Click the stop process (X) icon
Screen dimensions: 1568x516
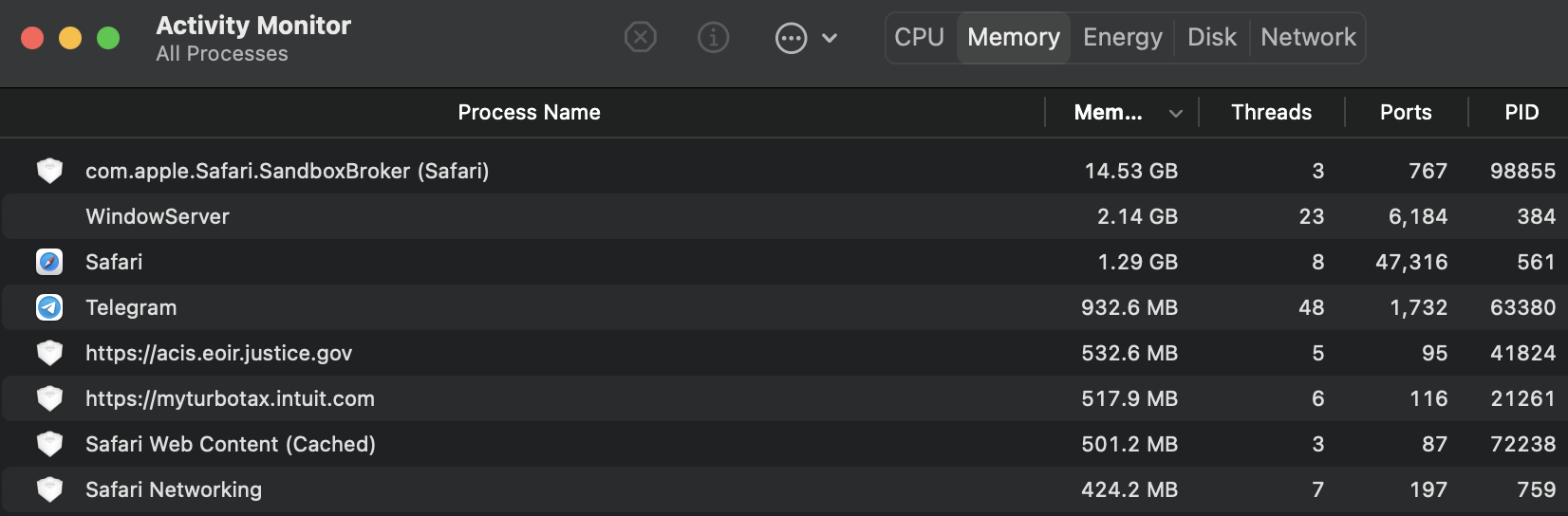tap(641, 38)
